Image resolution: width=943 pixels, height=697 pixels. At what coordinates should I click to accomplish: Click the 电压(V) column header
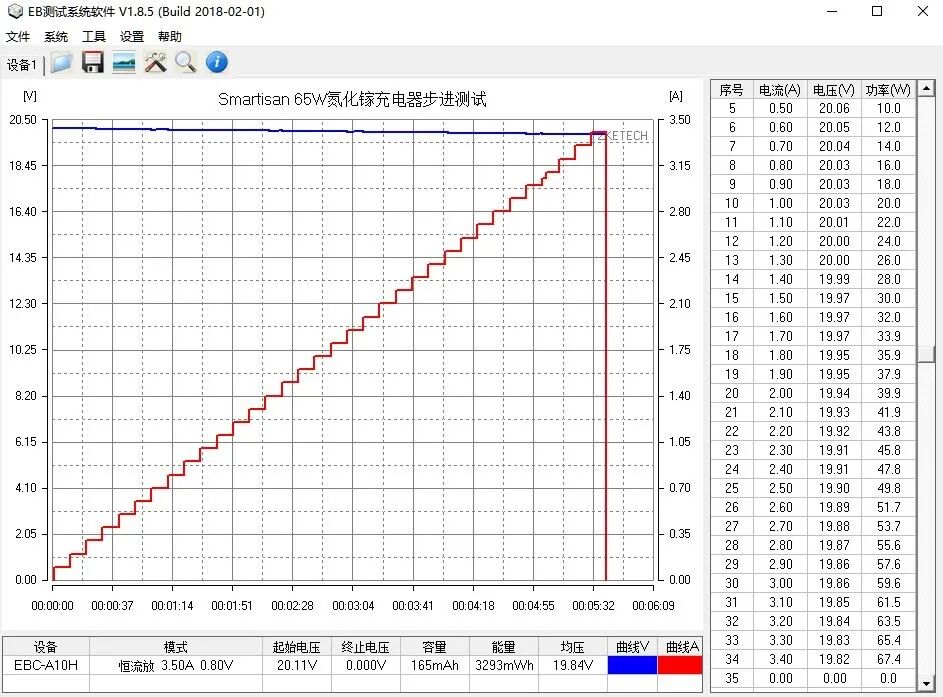click(x=834, y=90)
